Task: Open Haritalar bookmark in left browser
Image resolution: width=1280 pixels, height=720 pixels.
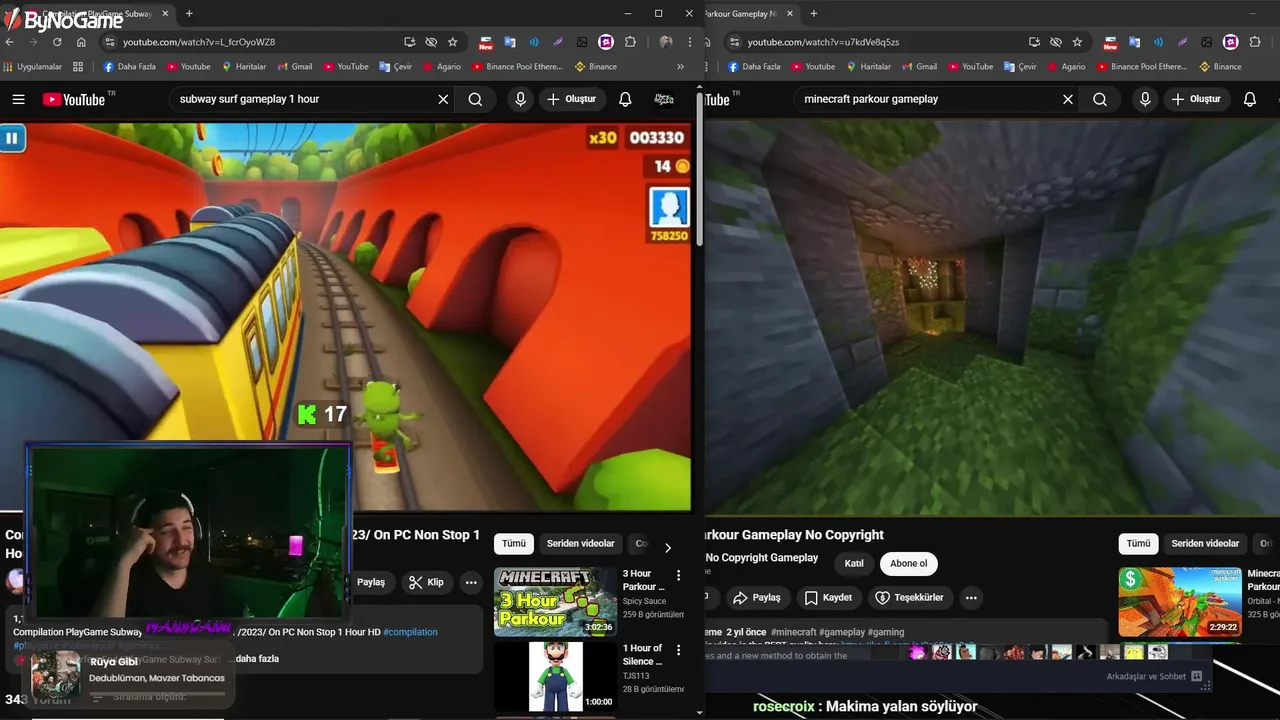Action: tap(244, 67)
